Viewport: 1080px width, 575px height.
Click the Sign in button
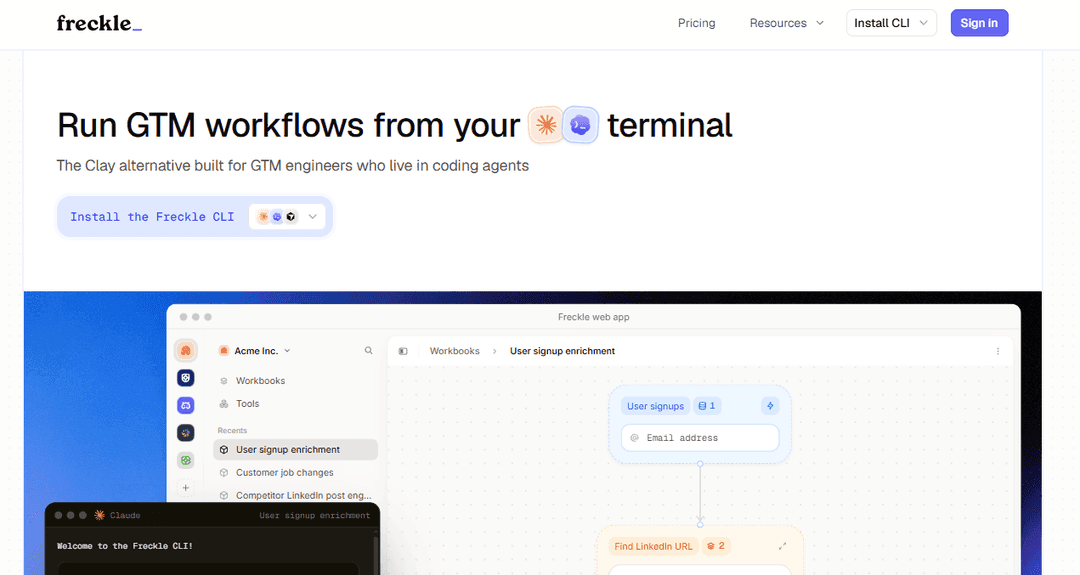click(979, 23)
